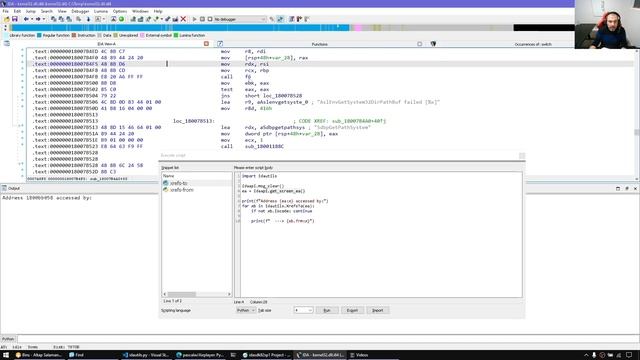Click the Regular function legend swatch
The image size is (640, 360).
39,36
